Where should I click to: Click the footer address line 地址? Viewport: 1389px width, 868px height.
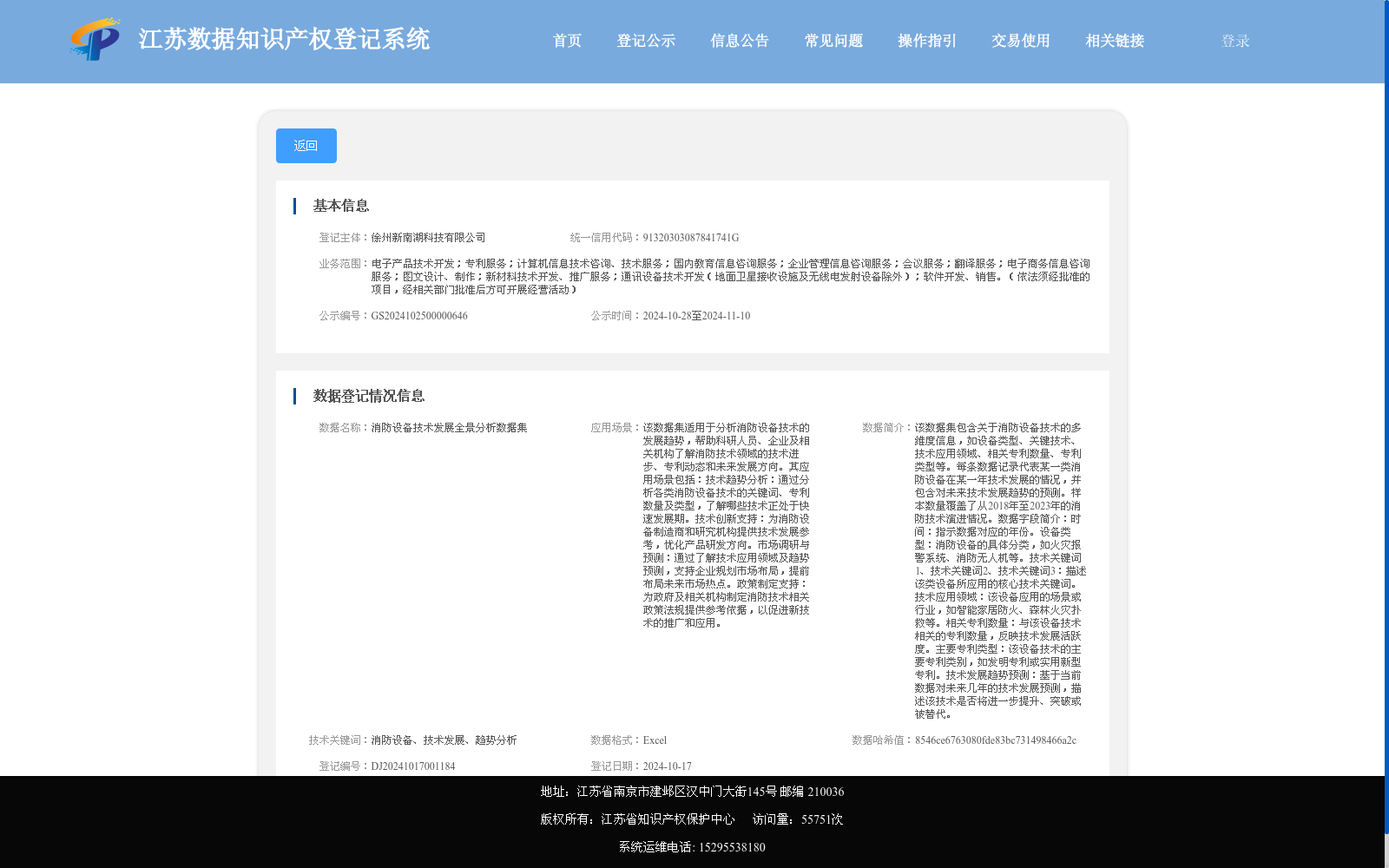[692, 792]
